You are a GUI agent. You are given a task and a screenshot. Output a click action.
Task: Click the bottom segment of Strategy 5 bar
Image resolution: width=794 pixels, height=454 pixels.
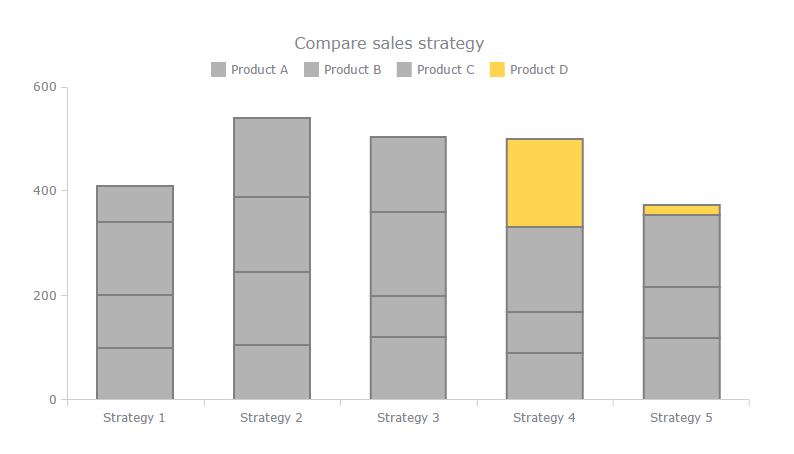[x=681, y=368]
